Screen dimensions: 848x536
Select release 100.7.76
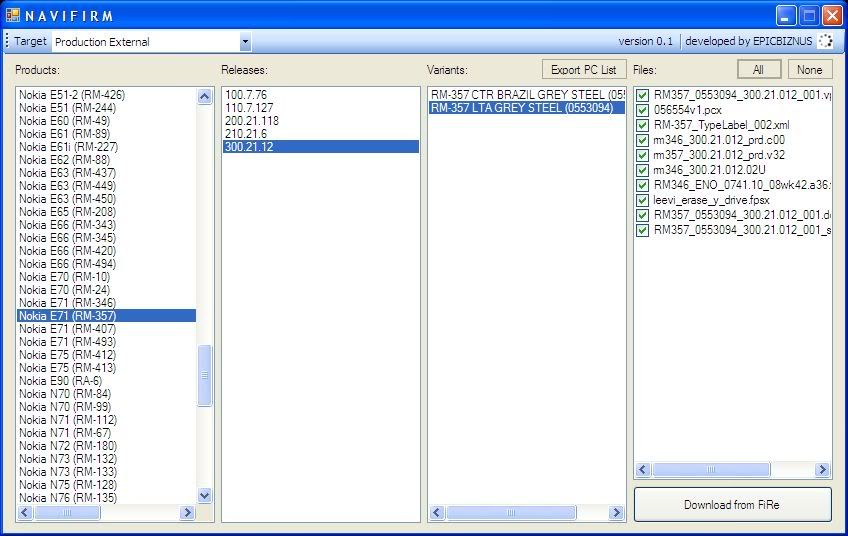pyautogui.click(x=321, y=95)
